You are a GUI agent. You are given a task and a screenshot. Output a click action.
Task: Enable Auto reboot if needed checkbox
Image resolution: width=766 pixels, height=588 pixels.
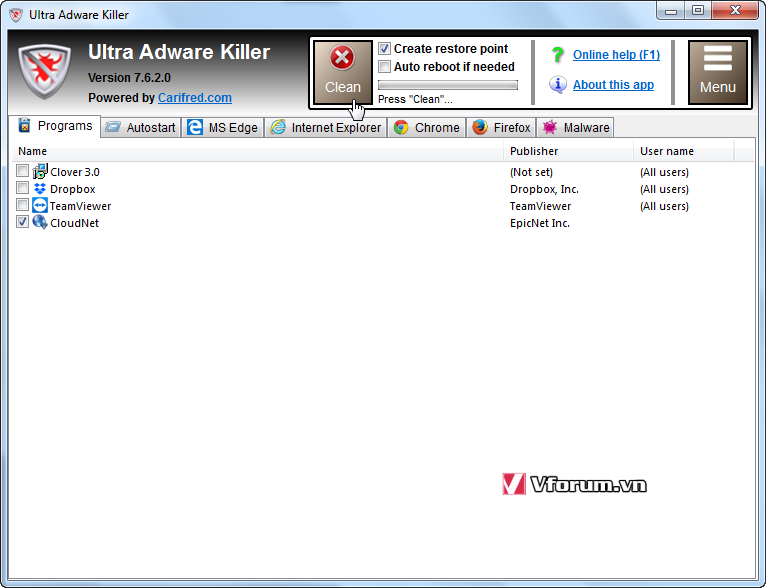[385, 67]
